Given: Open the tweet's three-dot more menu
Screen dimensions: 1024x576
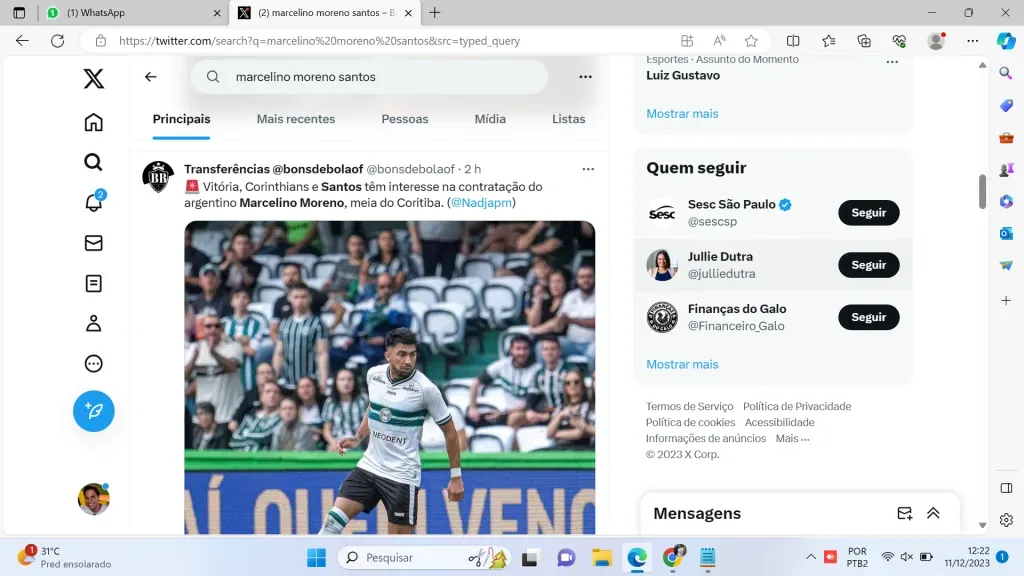Looking at the screenshot, I should click(588, 169).
